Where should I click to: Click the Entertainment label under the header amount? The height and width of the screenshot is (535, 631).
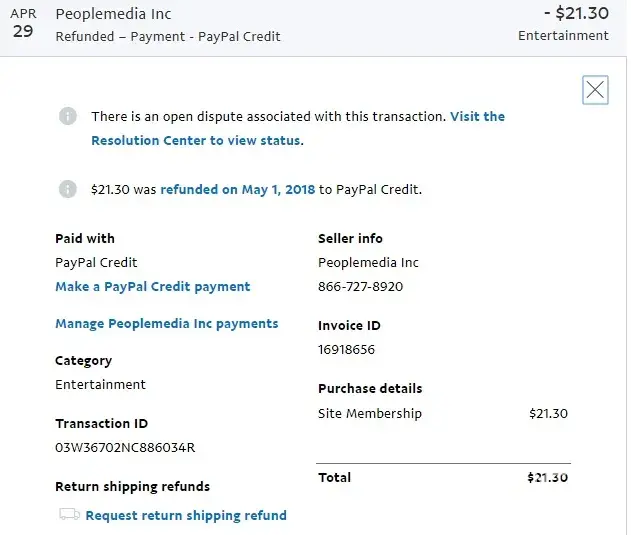click(x=563, y=36)
